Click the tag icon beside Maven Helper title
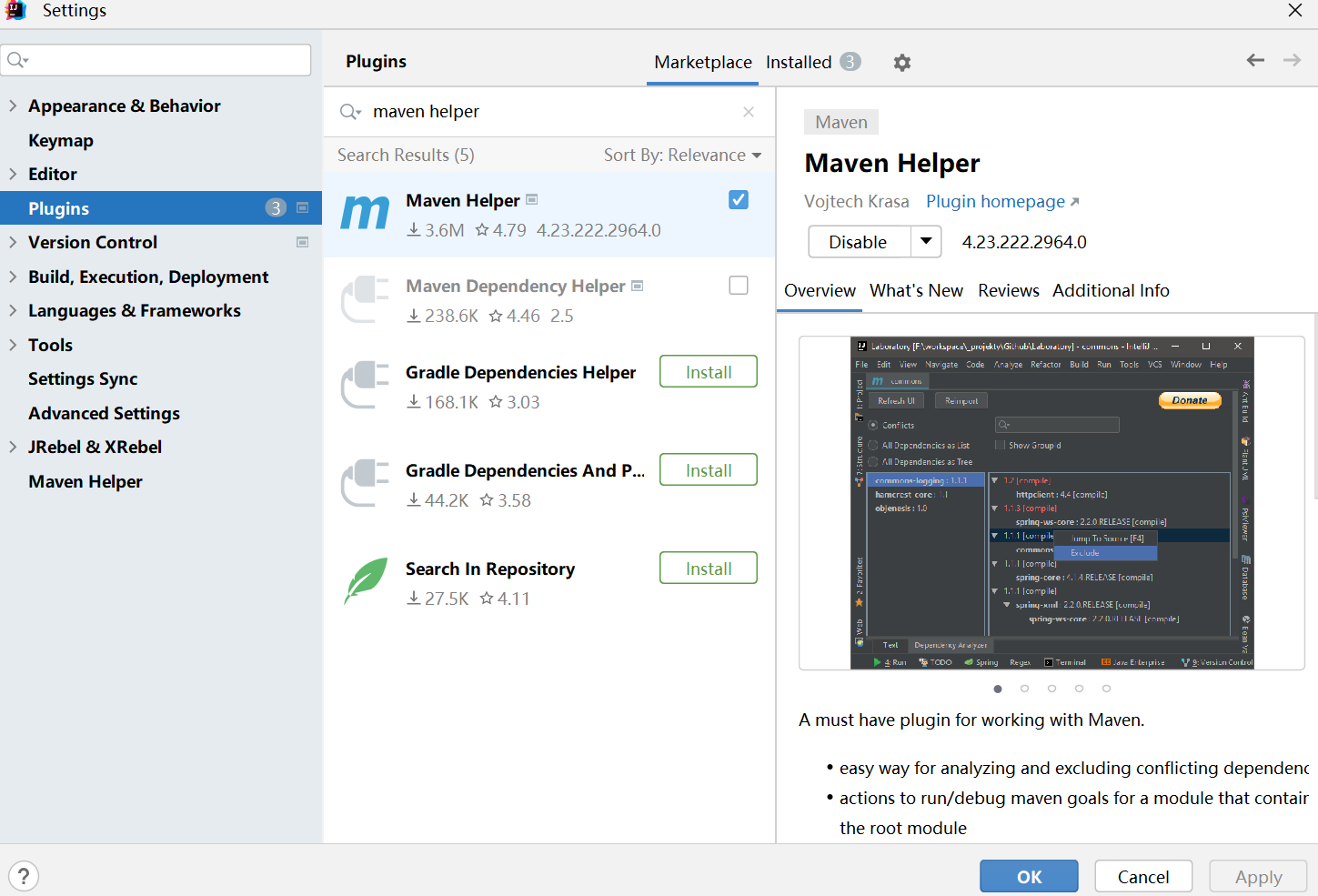 532,199
